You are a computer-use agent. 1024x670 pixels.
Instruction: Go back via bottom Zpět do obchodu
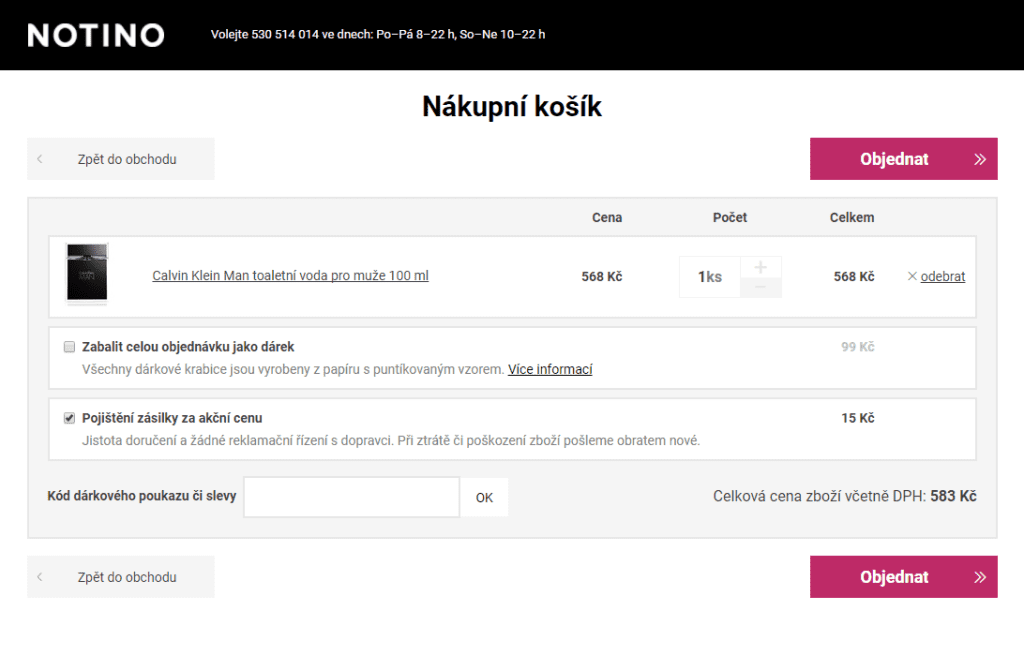point(121,577)
